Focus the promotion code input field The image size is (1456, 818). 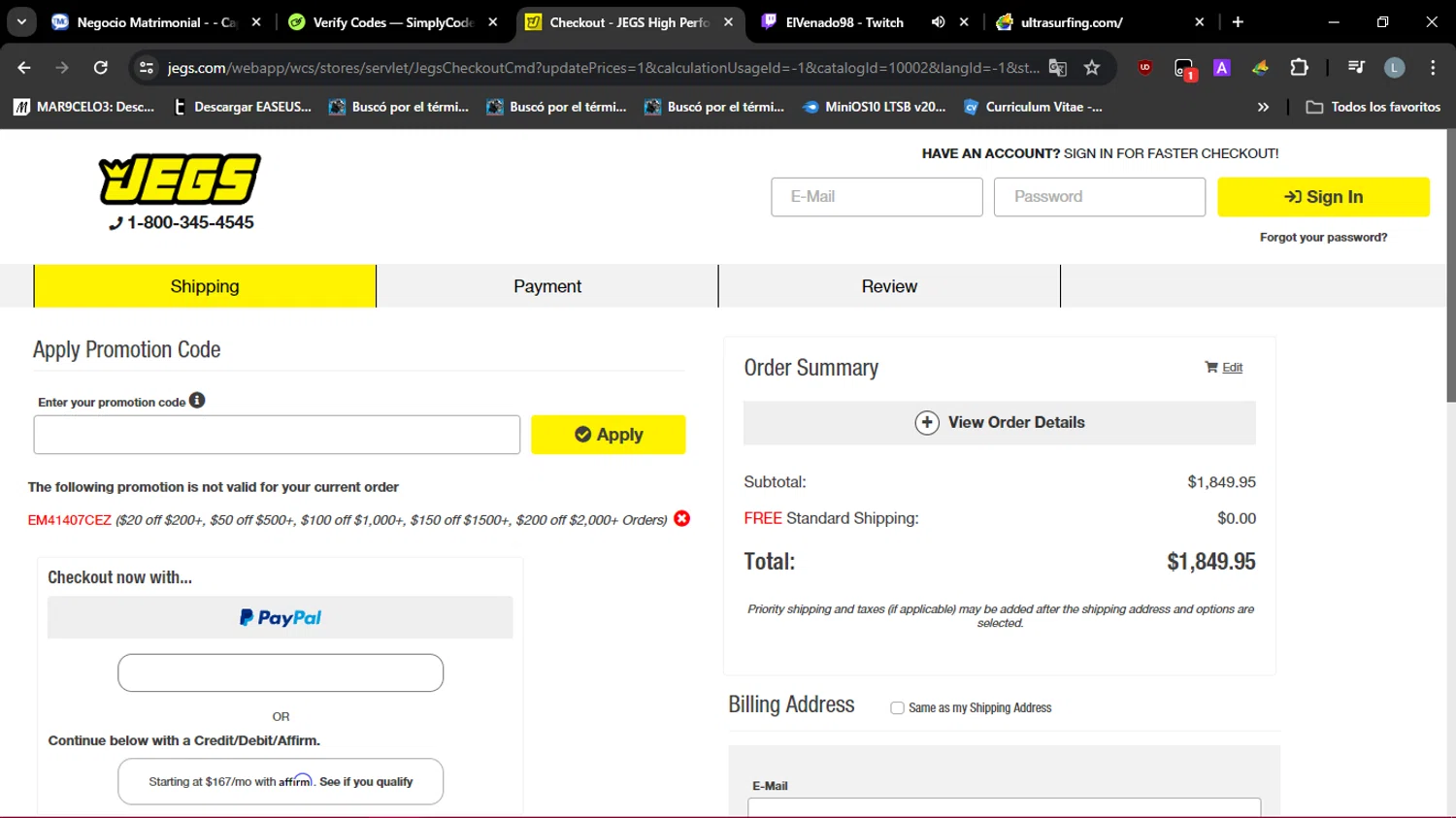point(277,435)
